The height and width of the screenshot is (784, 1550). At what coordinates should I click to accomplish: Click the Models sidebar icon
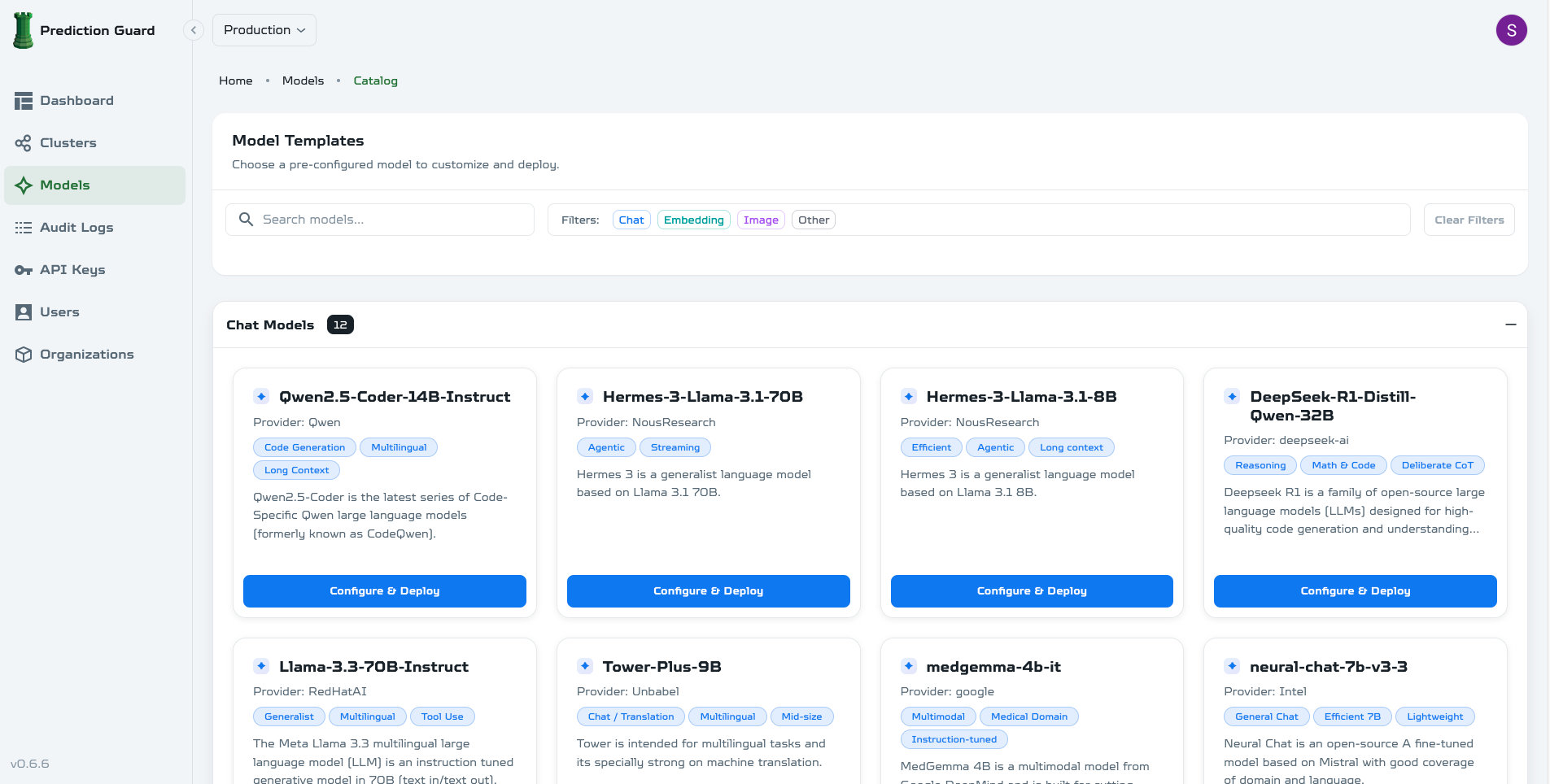click(24, 185)
